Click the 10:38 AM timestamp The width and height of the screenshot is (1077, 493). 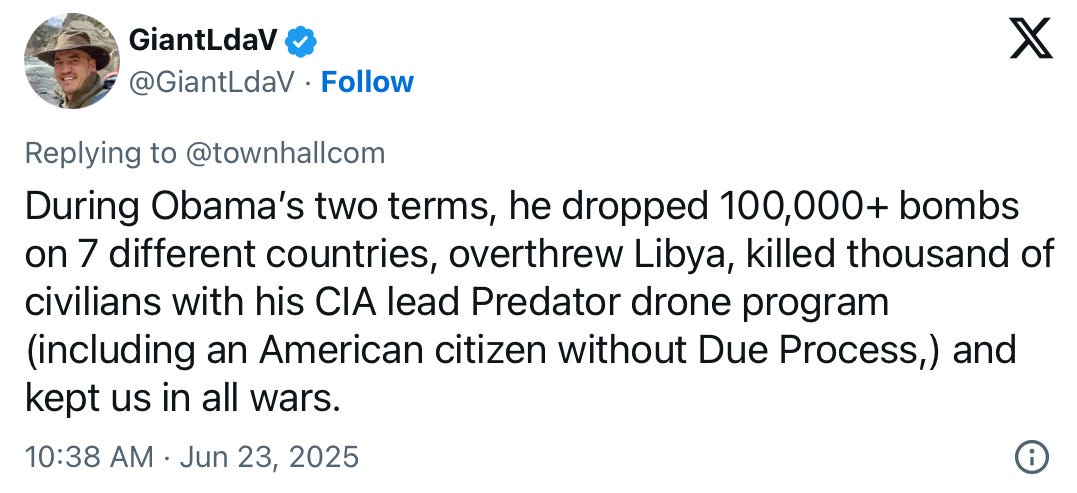[x=88, y=457]
